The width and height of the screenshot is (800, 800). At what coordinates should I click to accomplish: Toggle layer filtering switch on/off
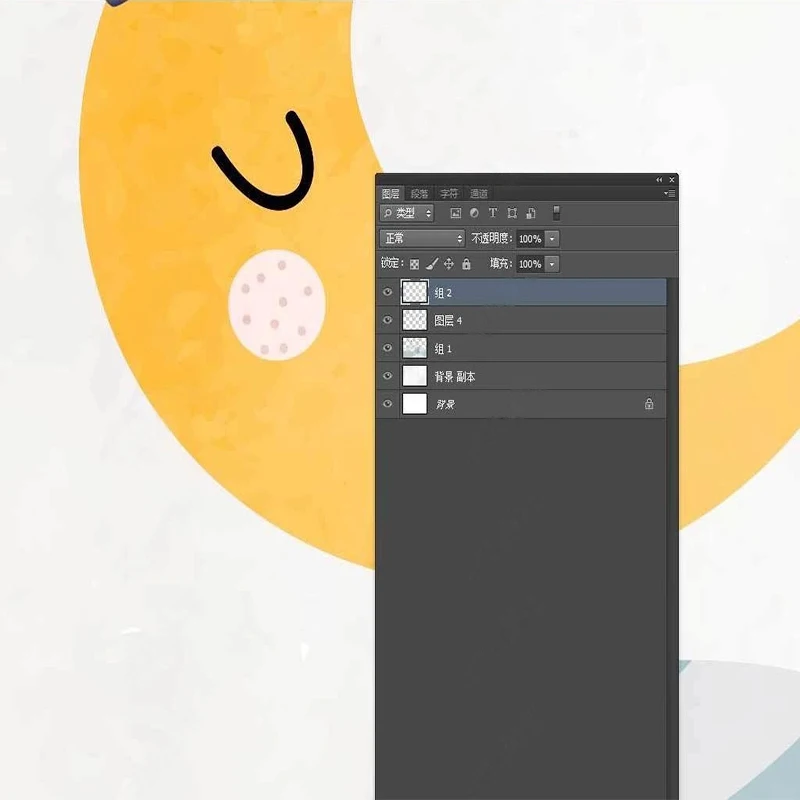coord(557,213)
